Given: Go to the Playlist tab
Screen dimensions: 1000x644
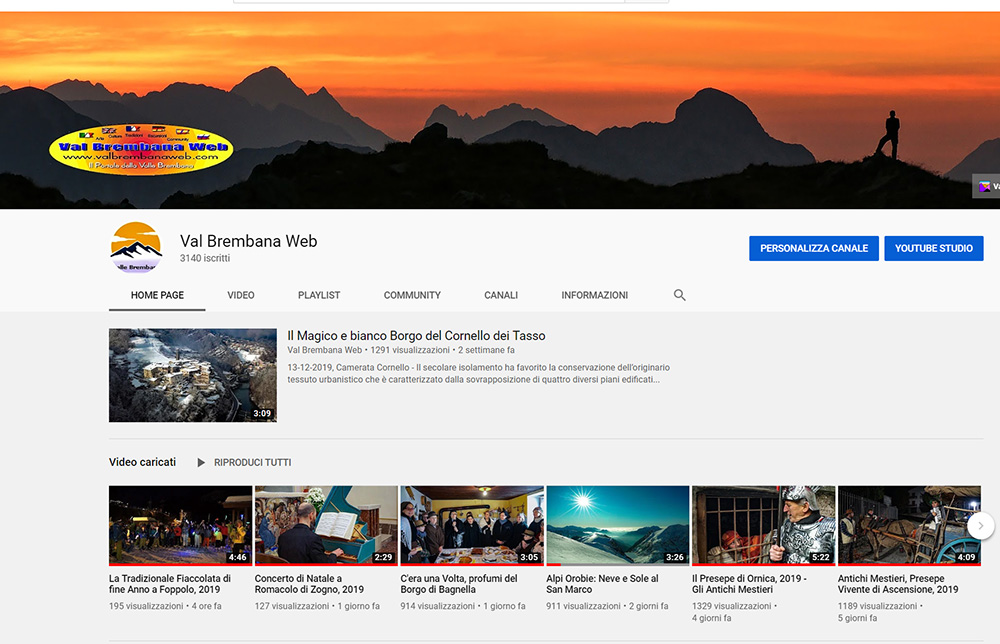Looking at the screenshot, I should click(319, 295).
